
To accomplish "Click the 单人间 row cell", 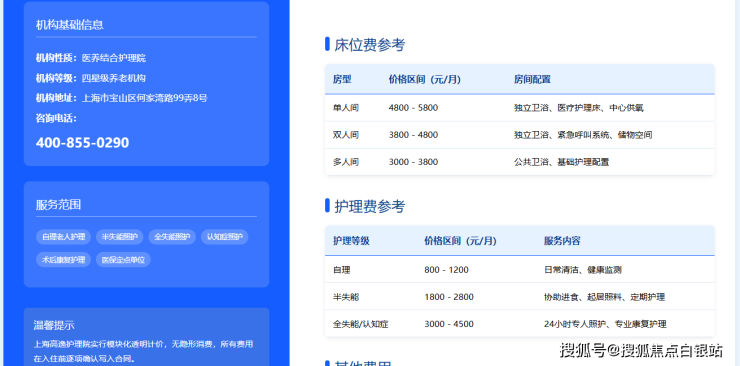I will [x=346, y=108].
